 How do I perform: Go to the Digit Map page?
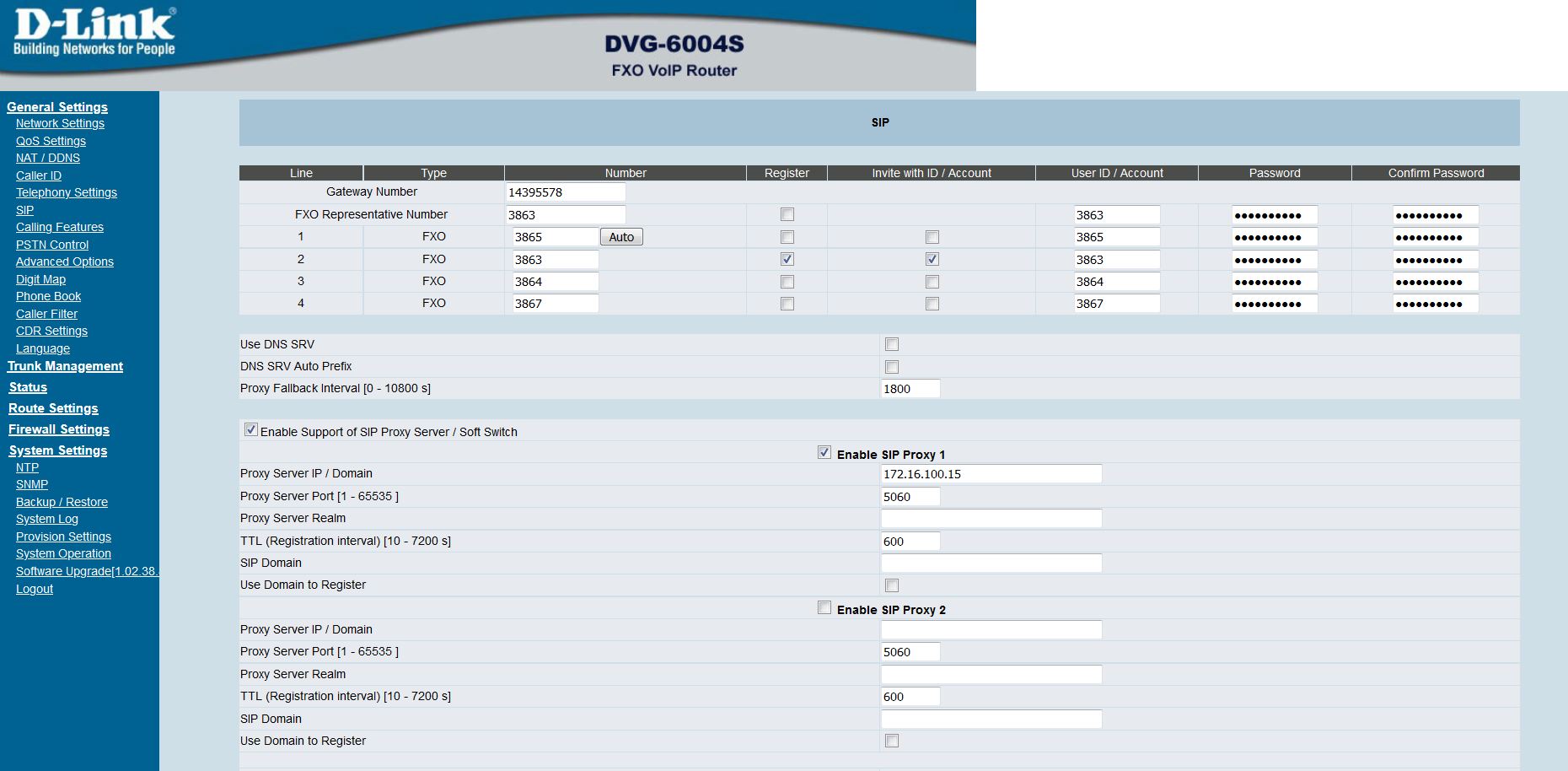[x=40, y=279]
